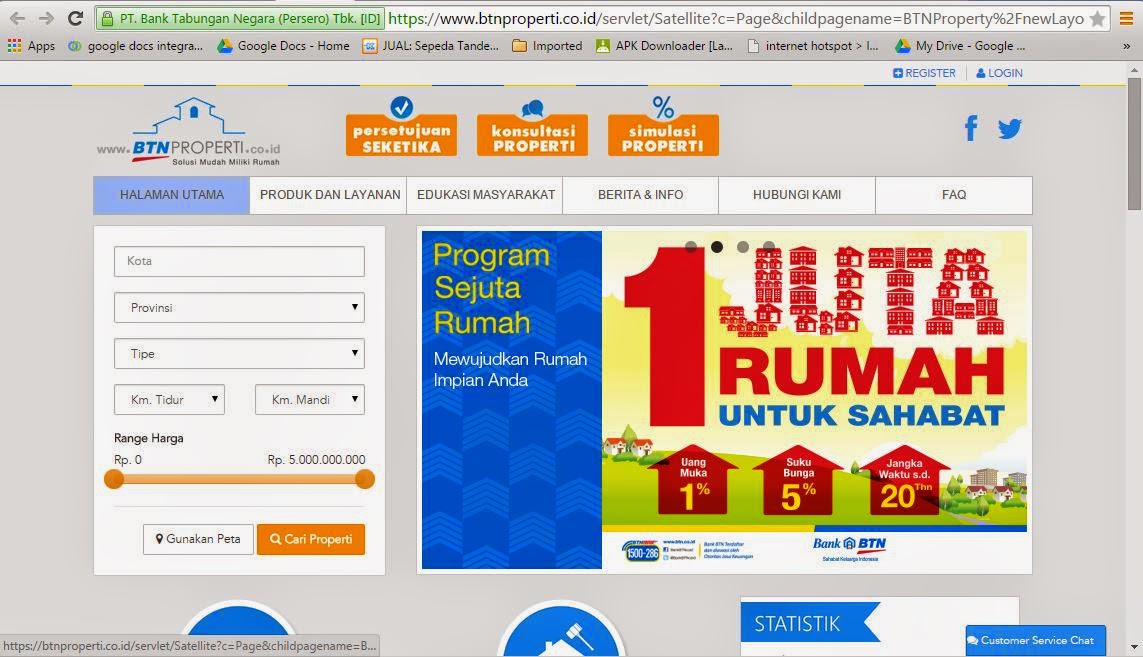Viewport: 1143px width, 657px height.
Task: Open the Apps bookmarks shortcut
Action: pos(31,46)
